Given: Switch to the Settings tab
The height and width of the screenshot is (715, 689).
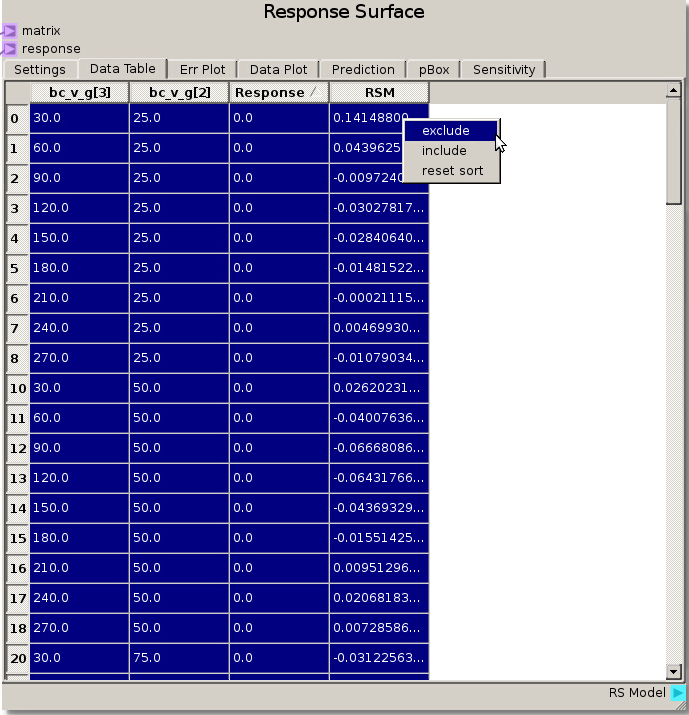Looking at the screenshot, I should 40,69.
